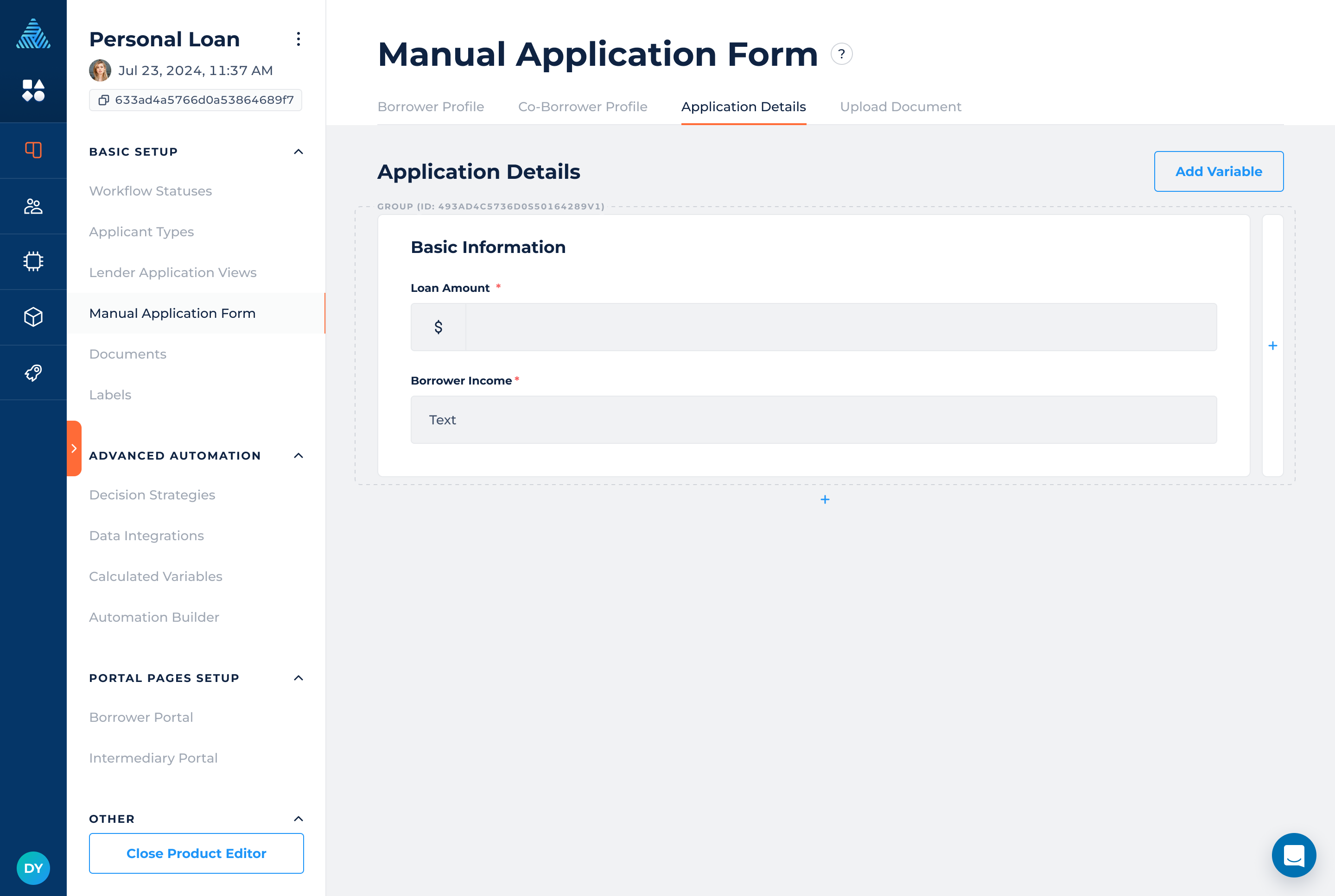The width and height of the screenshot is (1335, 896).
Task: Click the plus icon right of Basic Information
Action: click(x=1272, y=346)
